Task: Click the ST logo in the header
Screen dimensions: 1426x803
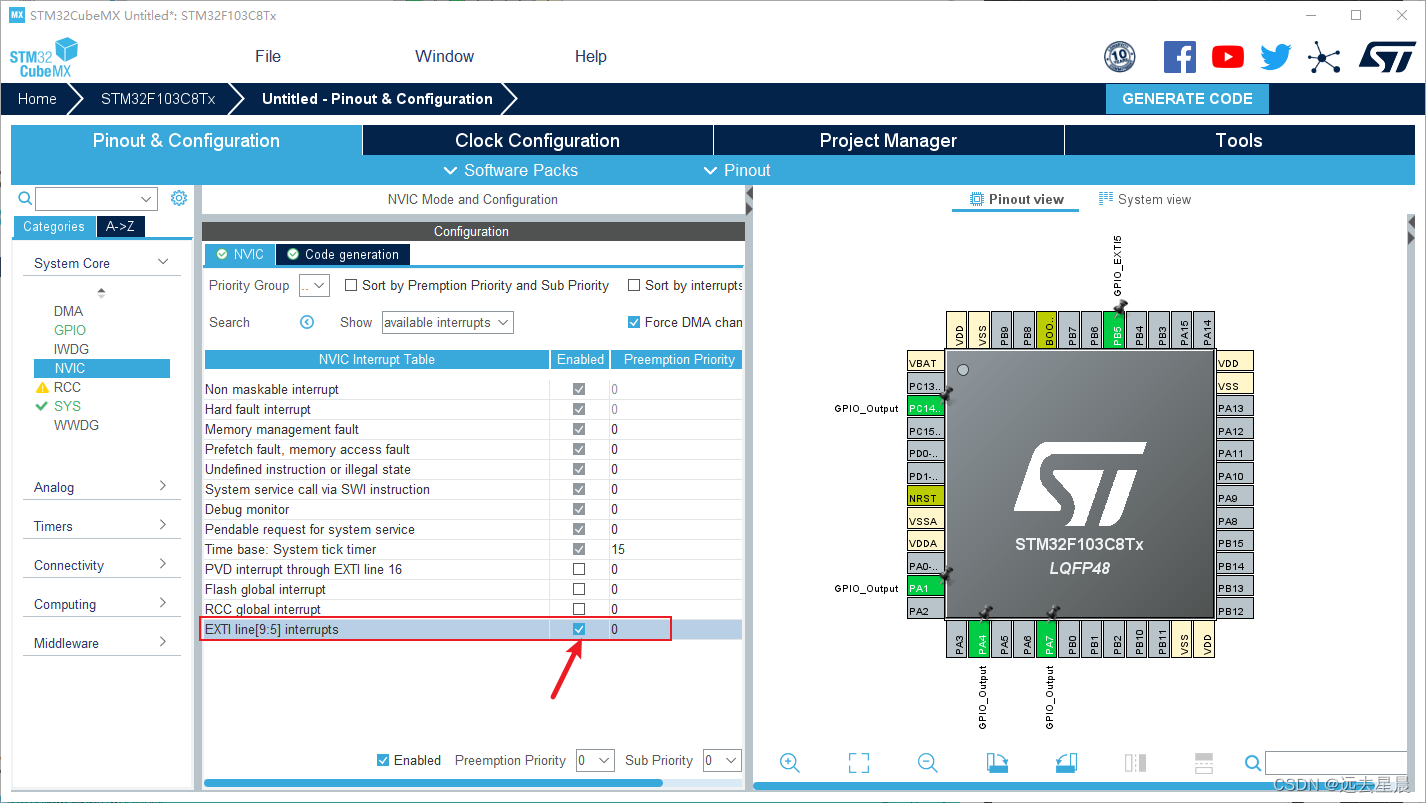Action: coord(1387,56)
